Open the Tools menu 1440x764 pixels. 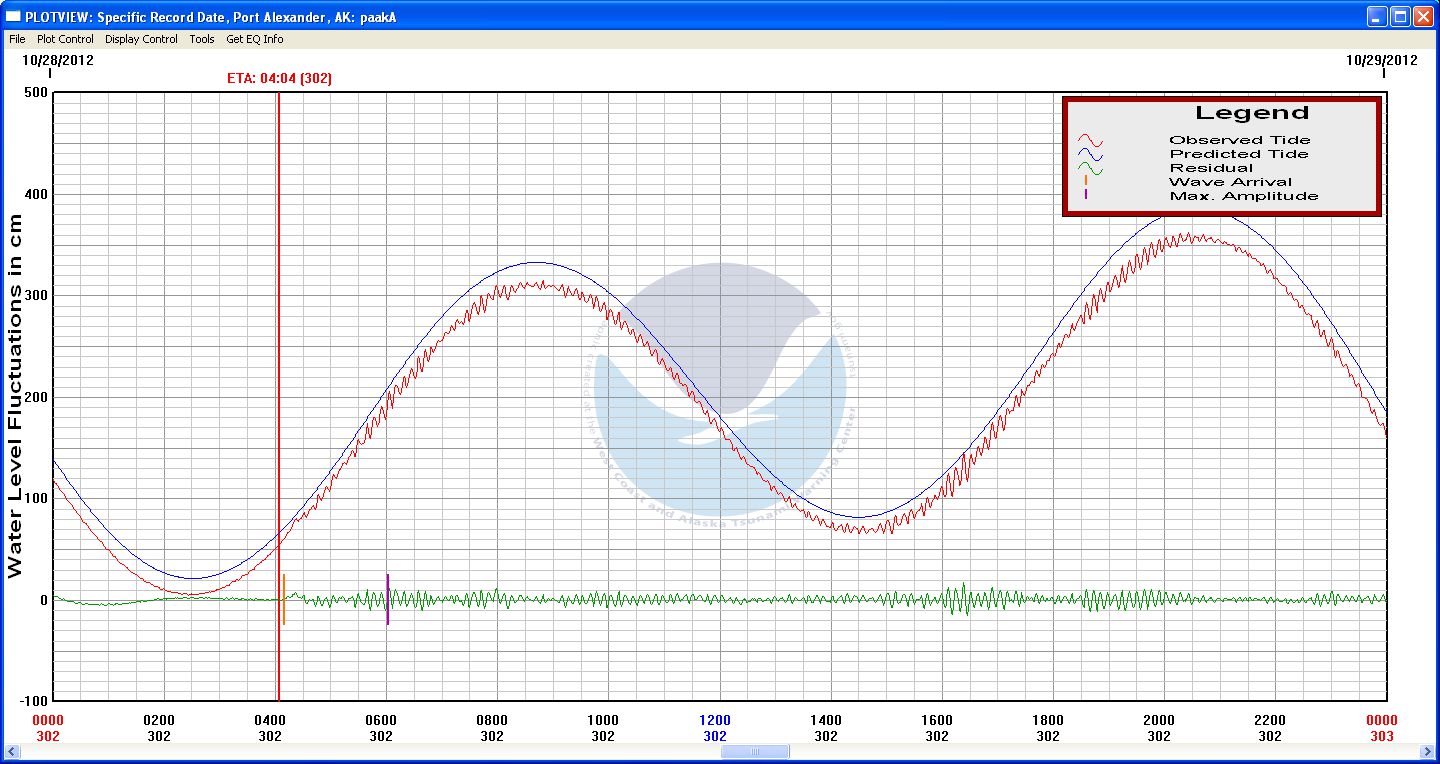pyautogui.click(x=202, y=39)
